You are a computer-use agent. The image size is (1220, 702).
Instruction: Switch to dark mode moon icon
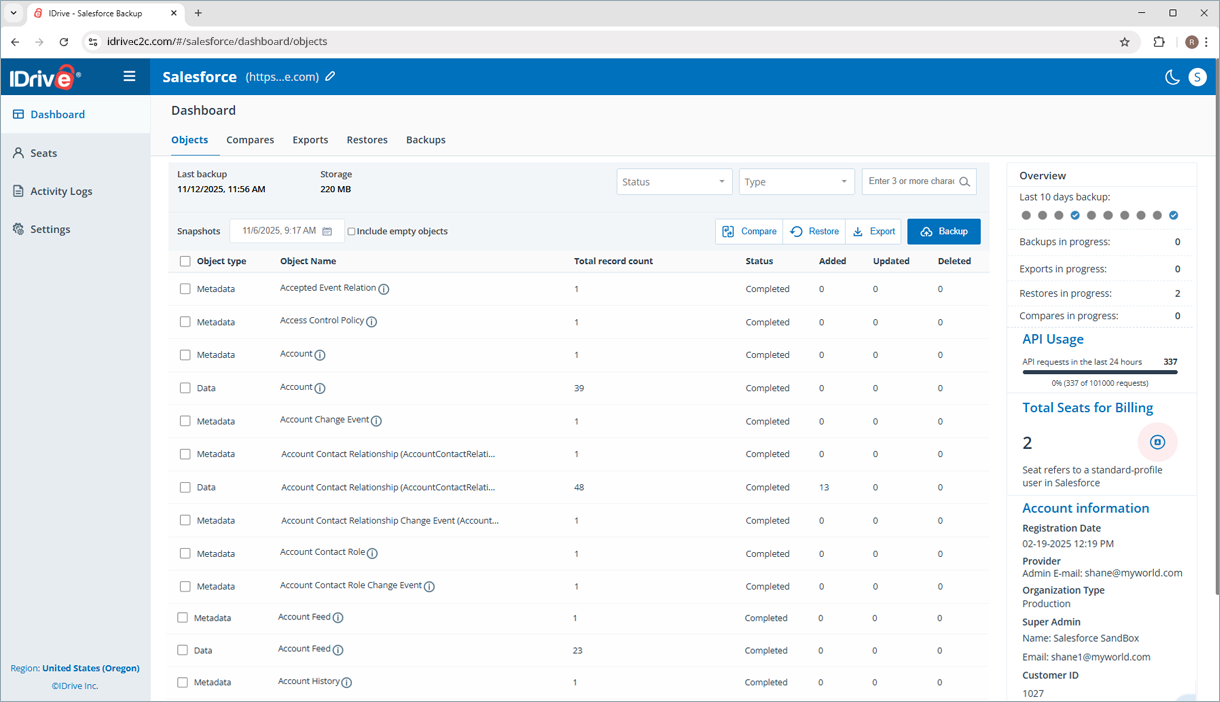tap(1173, 77)
